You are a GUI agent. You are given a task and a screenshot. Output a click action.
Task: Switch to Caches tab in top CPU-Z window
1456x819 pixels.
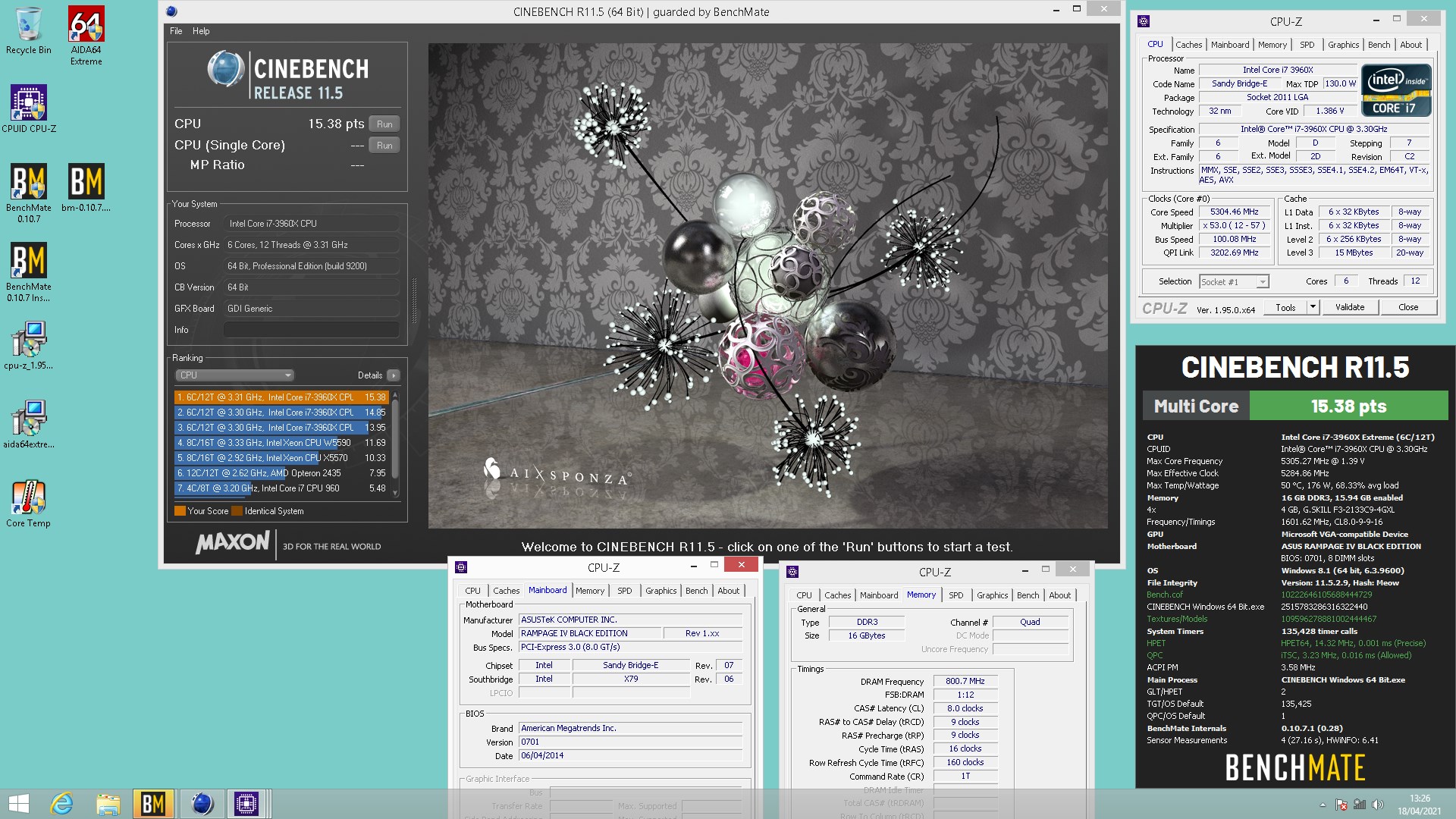tap(1188, 45)
